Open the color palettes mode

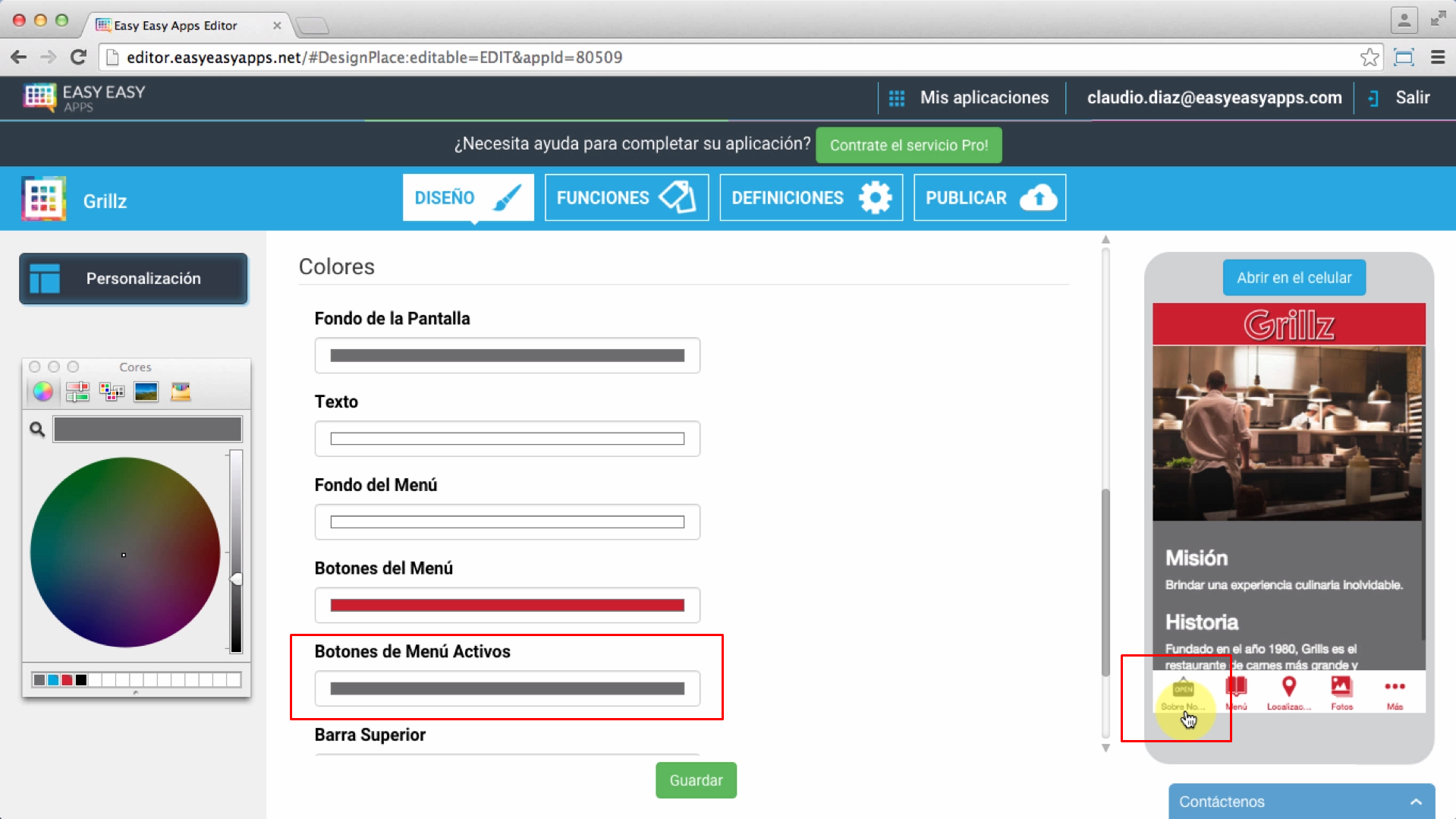[112, 392]
